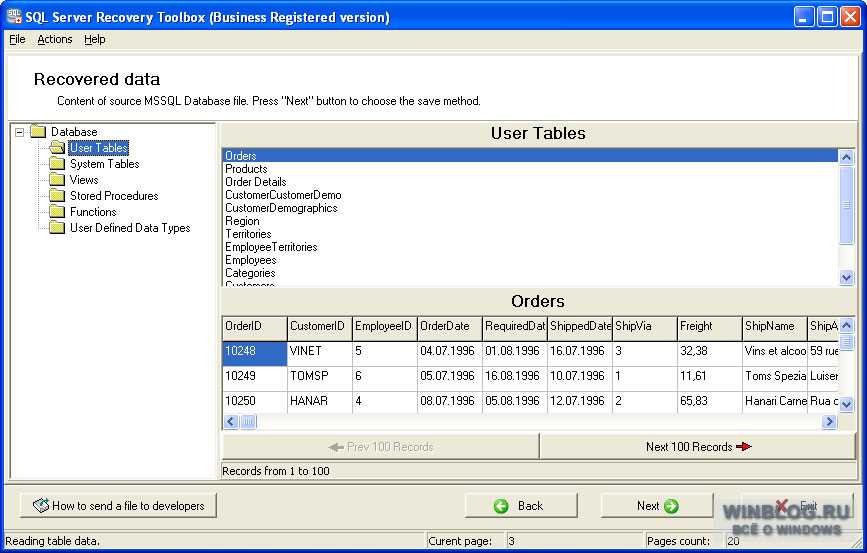The height and width of the screenshot is (553, 867).
Task: Click the Freight column header
Action: tap(709, 328)
